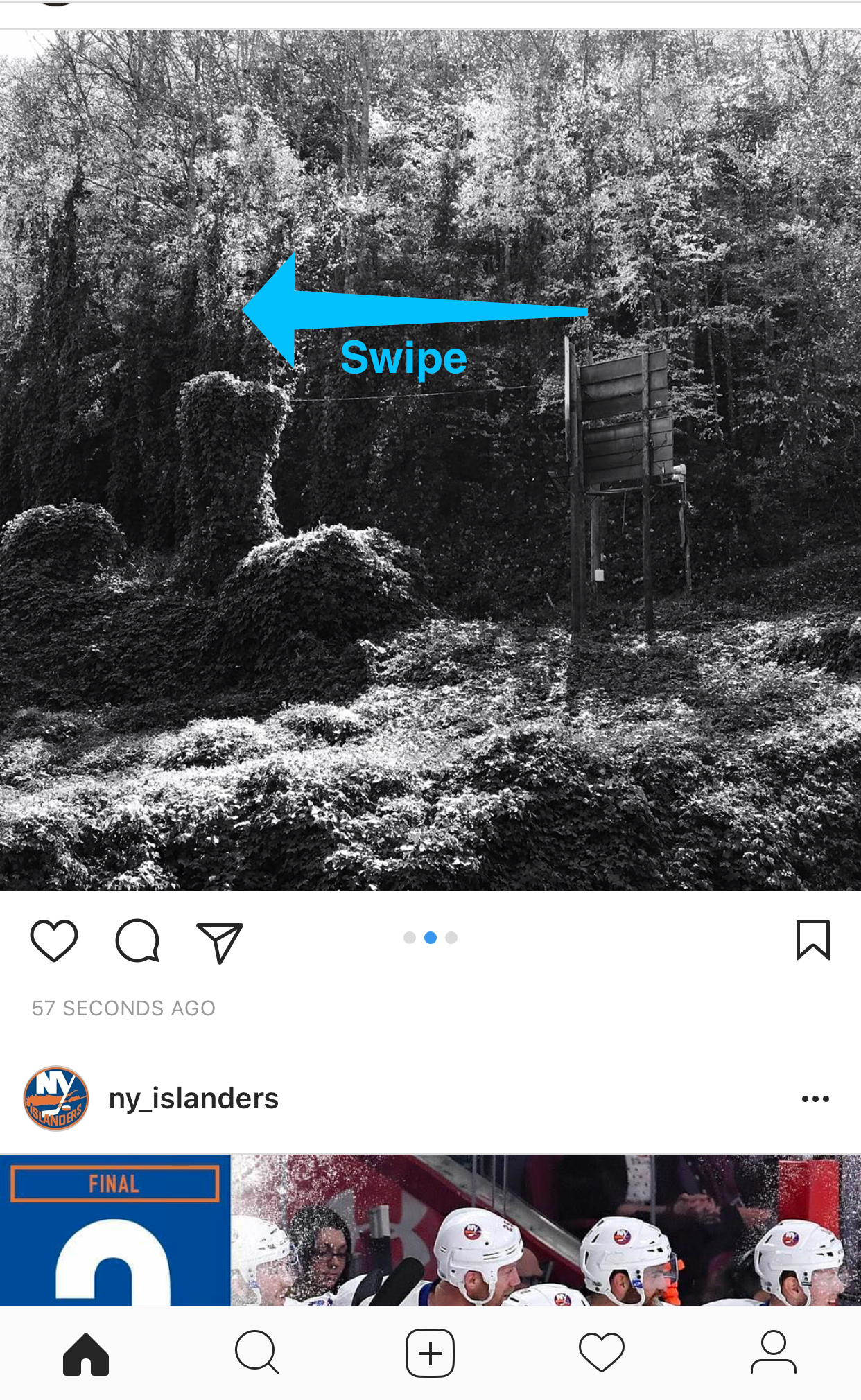Open Activity heart in bottom bar
Screen dimensions: 861x1400
click(x=602, y=1352)
